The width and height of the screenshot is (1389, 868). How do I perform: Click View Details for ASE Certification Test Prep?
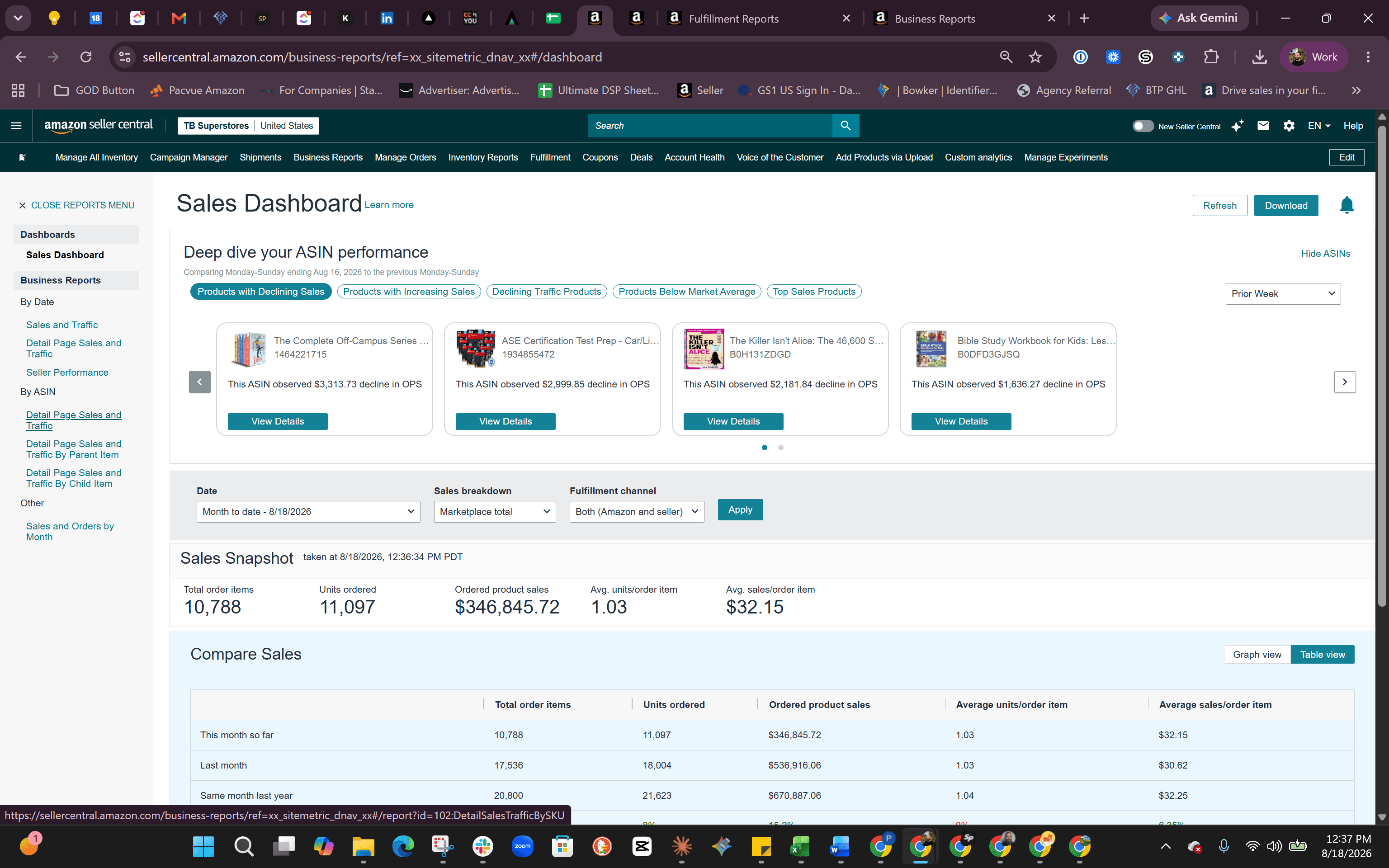(x=505, y=421)
